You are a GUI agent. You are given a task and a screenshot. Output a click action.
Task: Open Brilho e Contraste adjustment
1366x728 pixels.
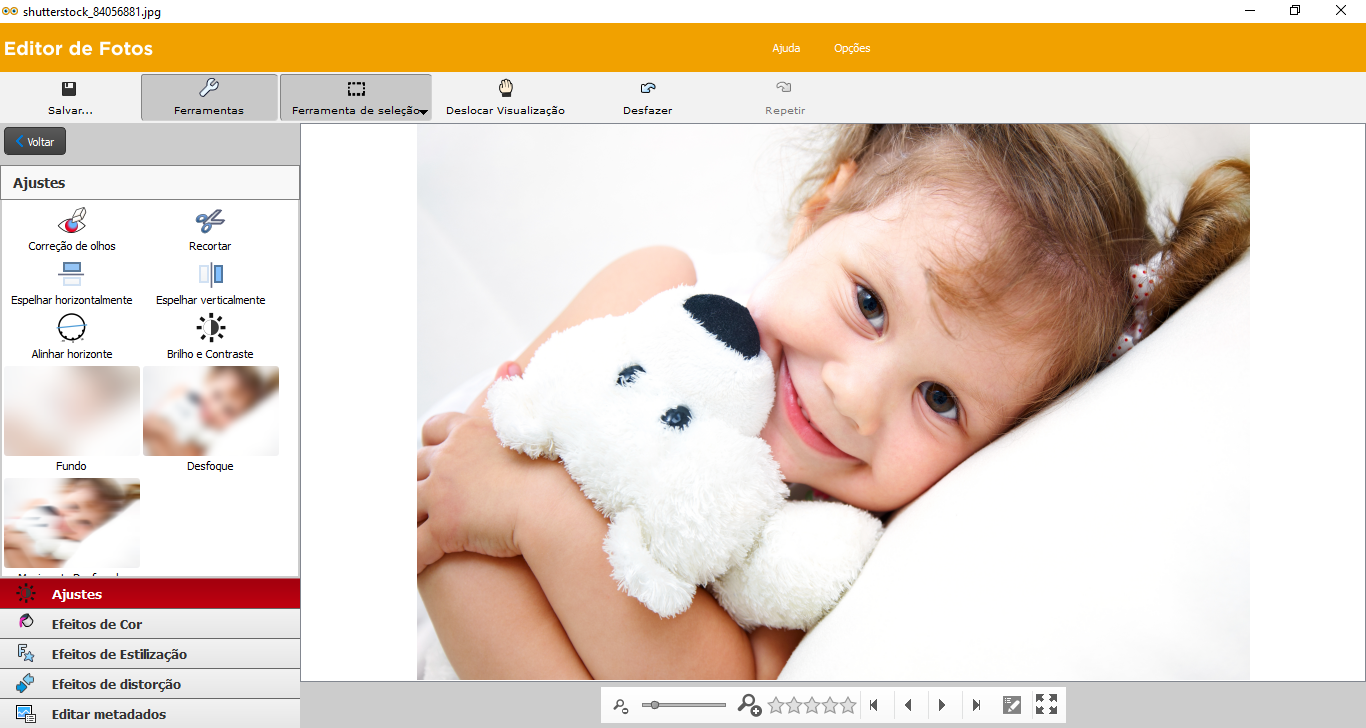tap(210, 328)
